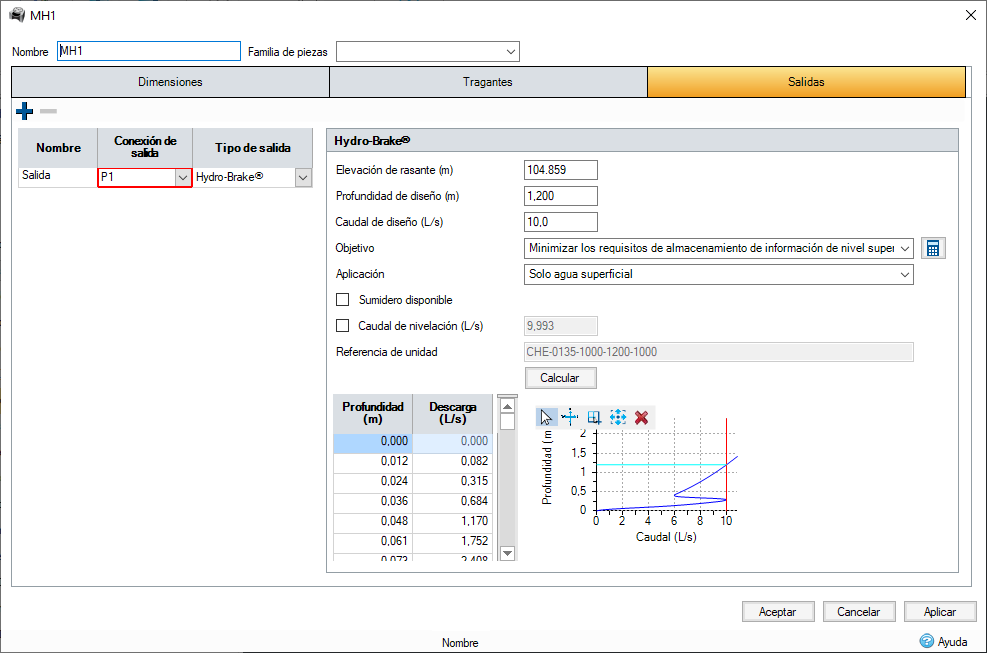Click the Conexión de salida column header
The width and height of the screenshot is (987, 653).
145,148
